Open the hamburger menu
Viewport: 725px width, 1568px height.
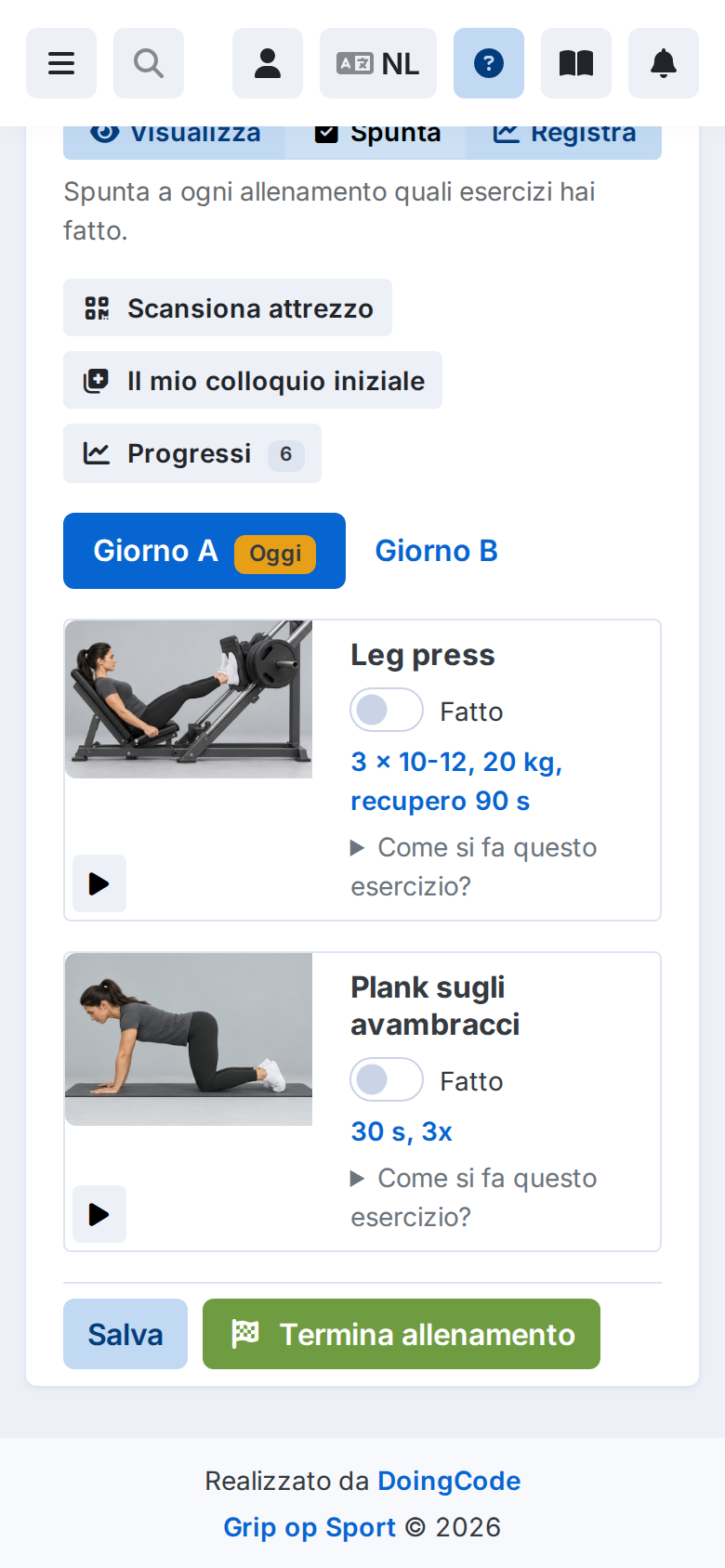pos(61,63)
